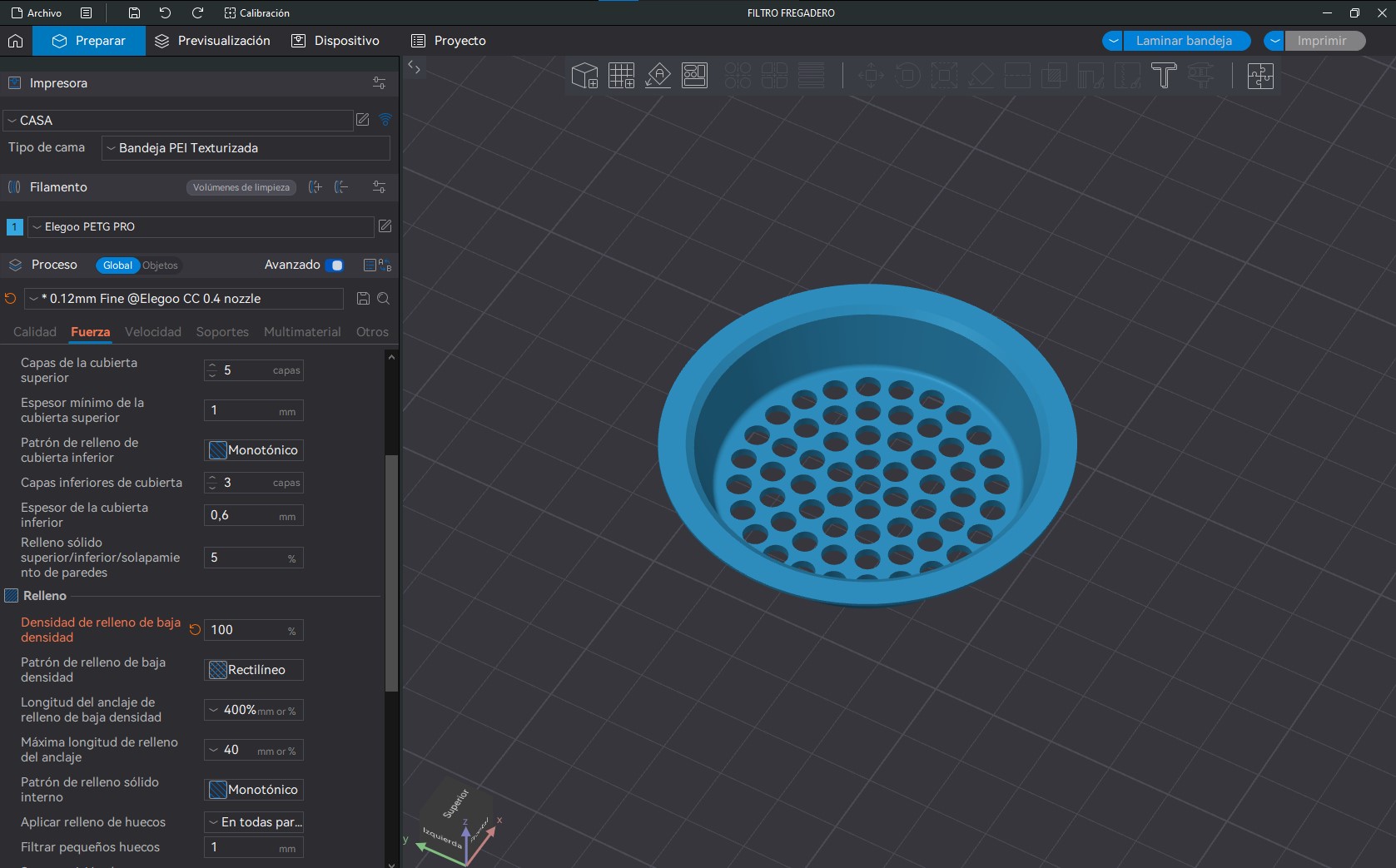Expand the CASA printer dropdown

pos(178,121)
